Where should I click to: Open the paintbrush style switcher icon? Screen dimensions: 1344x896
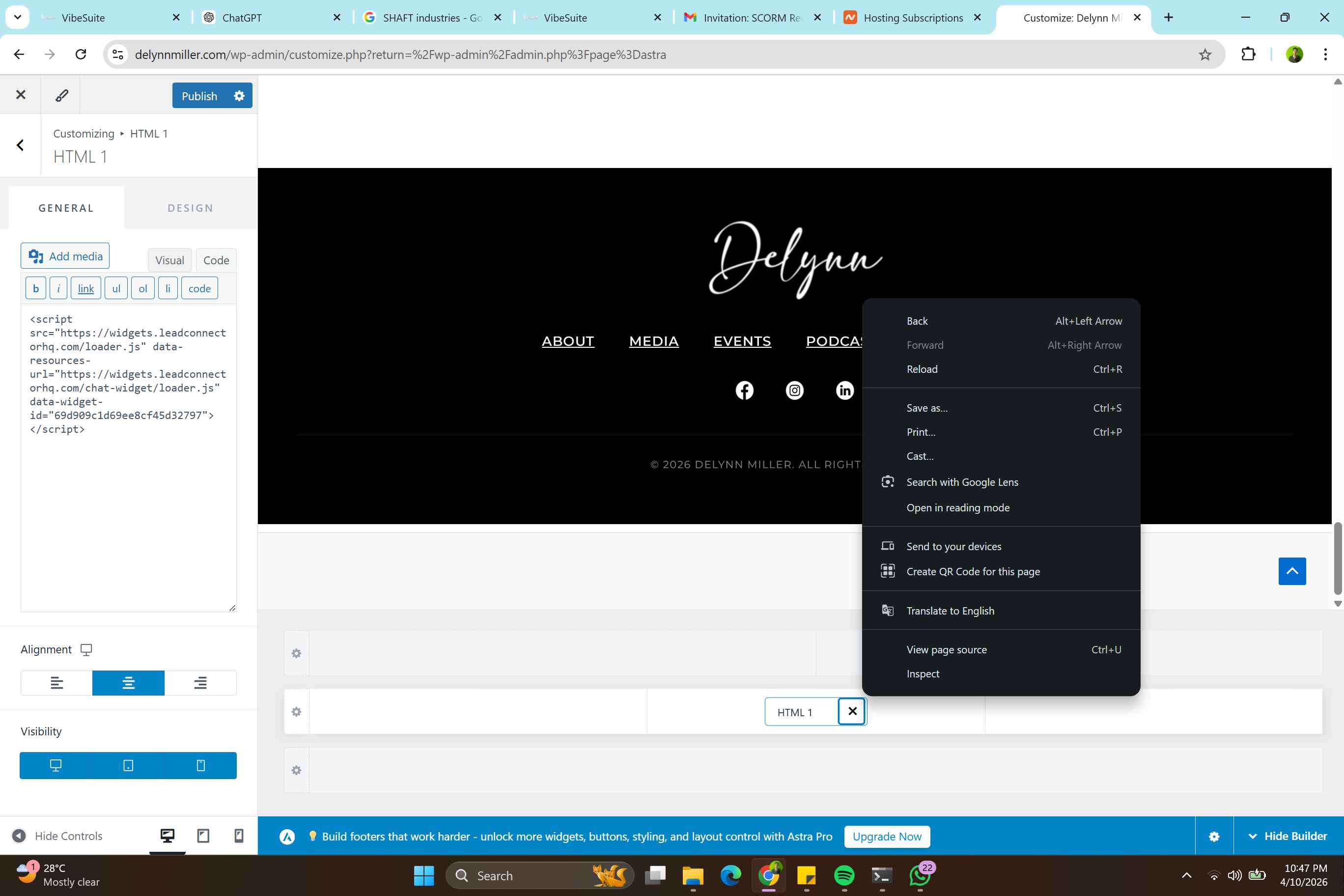(61, 95)
